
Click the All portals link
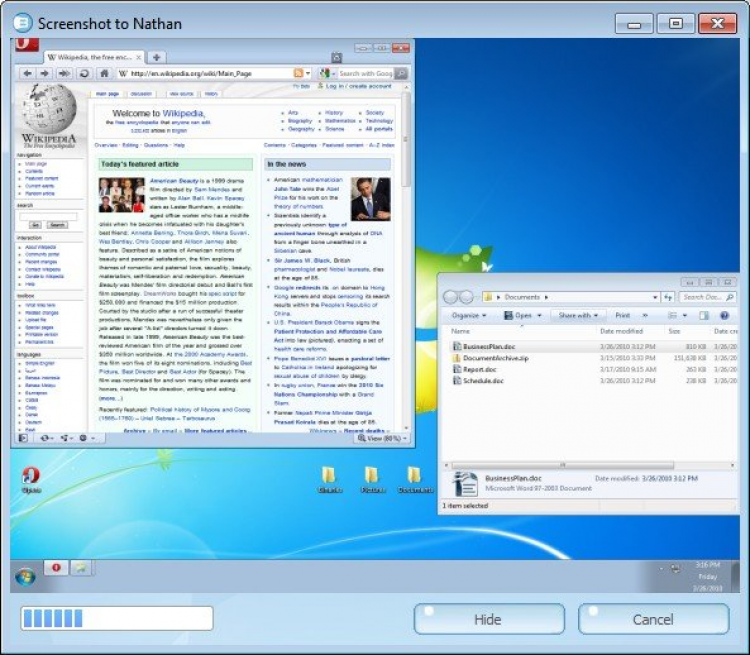pos(379,129)
